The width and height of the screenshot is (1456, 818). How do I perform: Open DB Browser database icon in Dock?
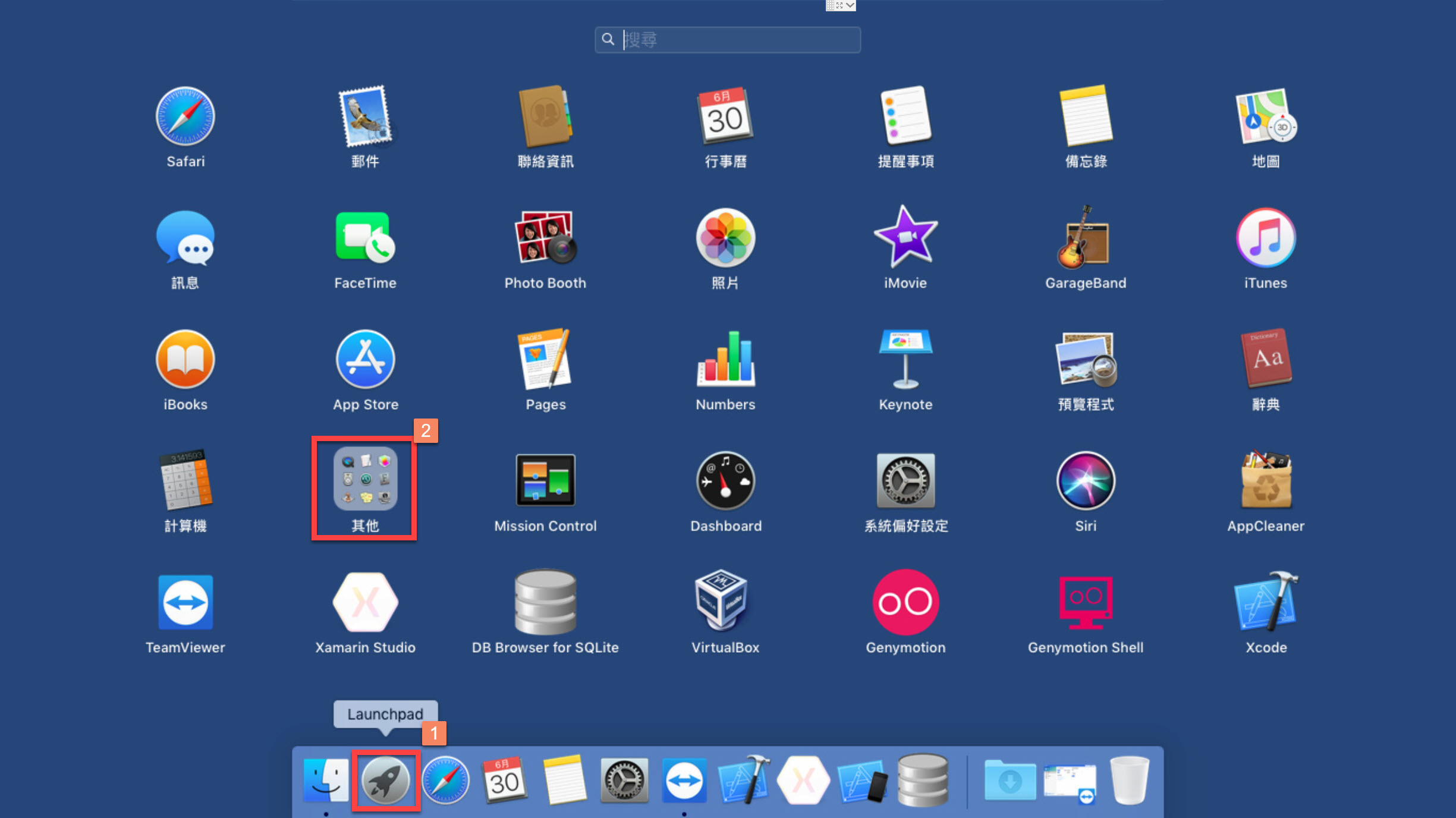[923, 780]
